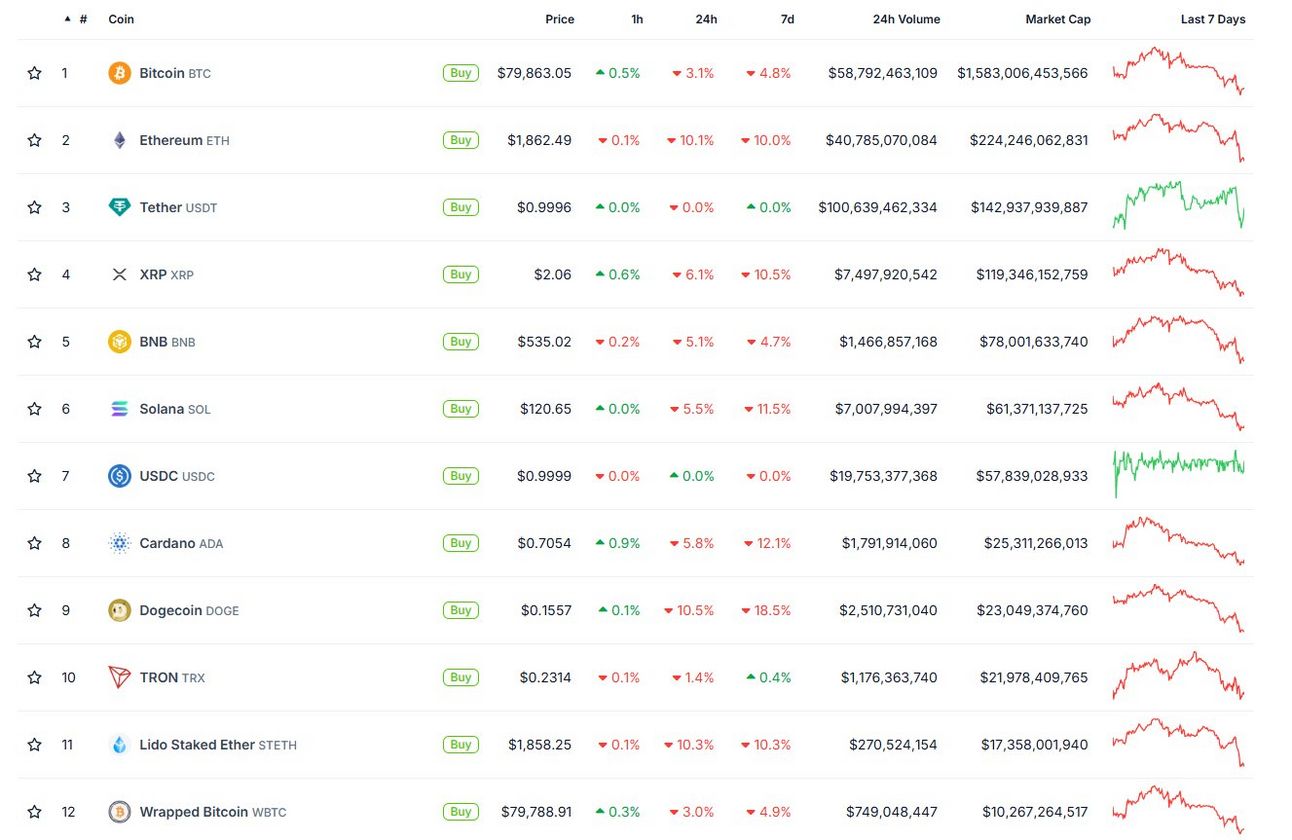Click the Bitcoin orange logo icon

coord(120,73)
